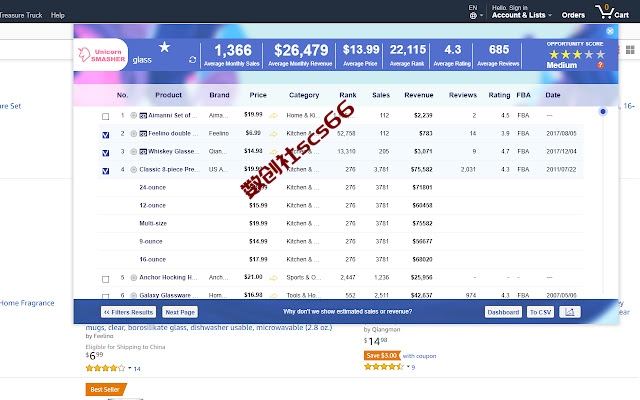Sort table by Price column
The width and height of the screenshot is (640, 400).
258,95
